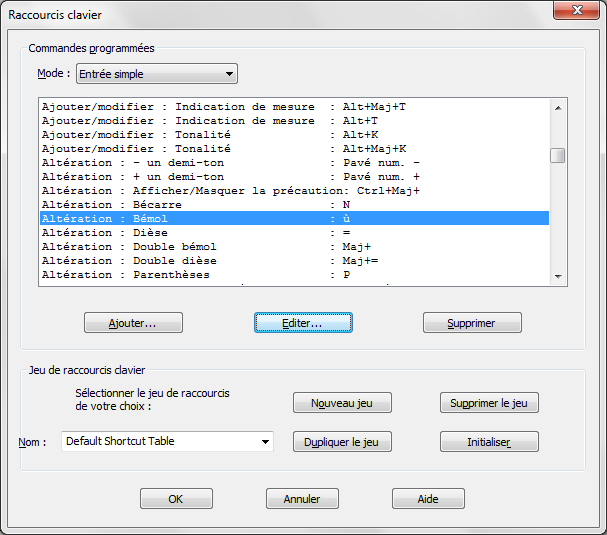Select Ajouter/modifier : Tonalité Alt+K row
This screenshot has height=535, width=607.
coord(200,134)
